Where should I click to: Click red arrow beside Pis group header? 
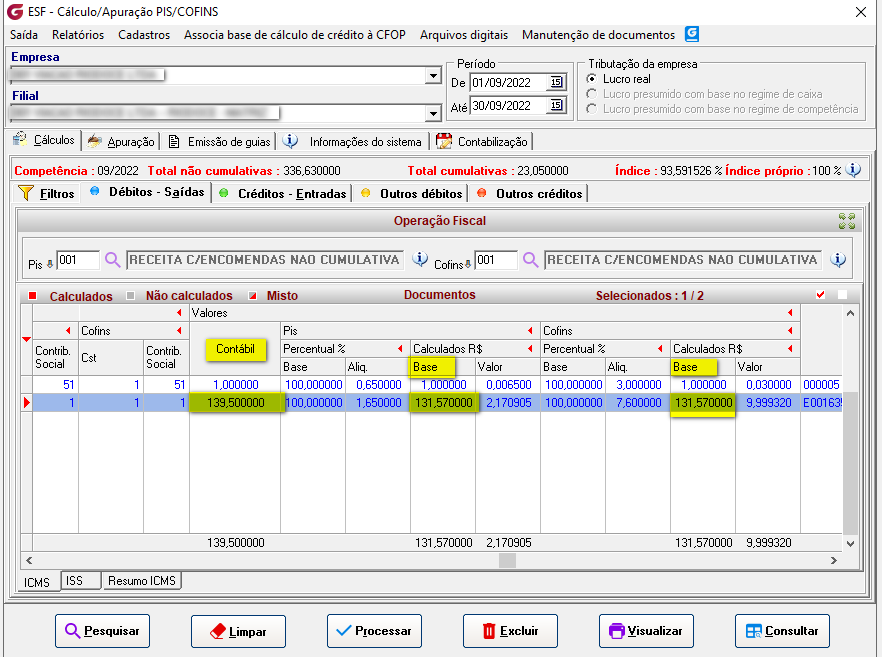pos(530,331)
